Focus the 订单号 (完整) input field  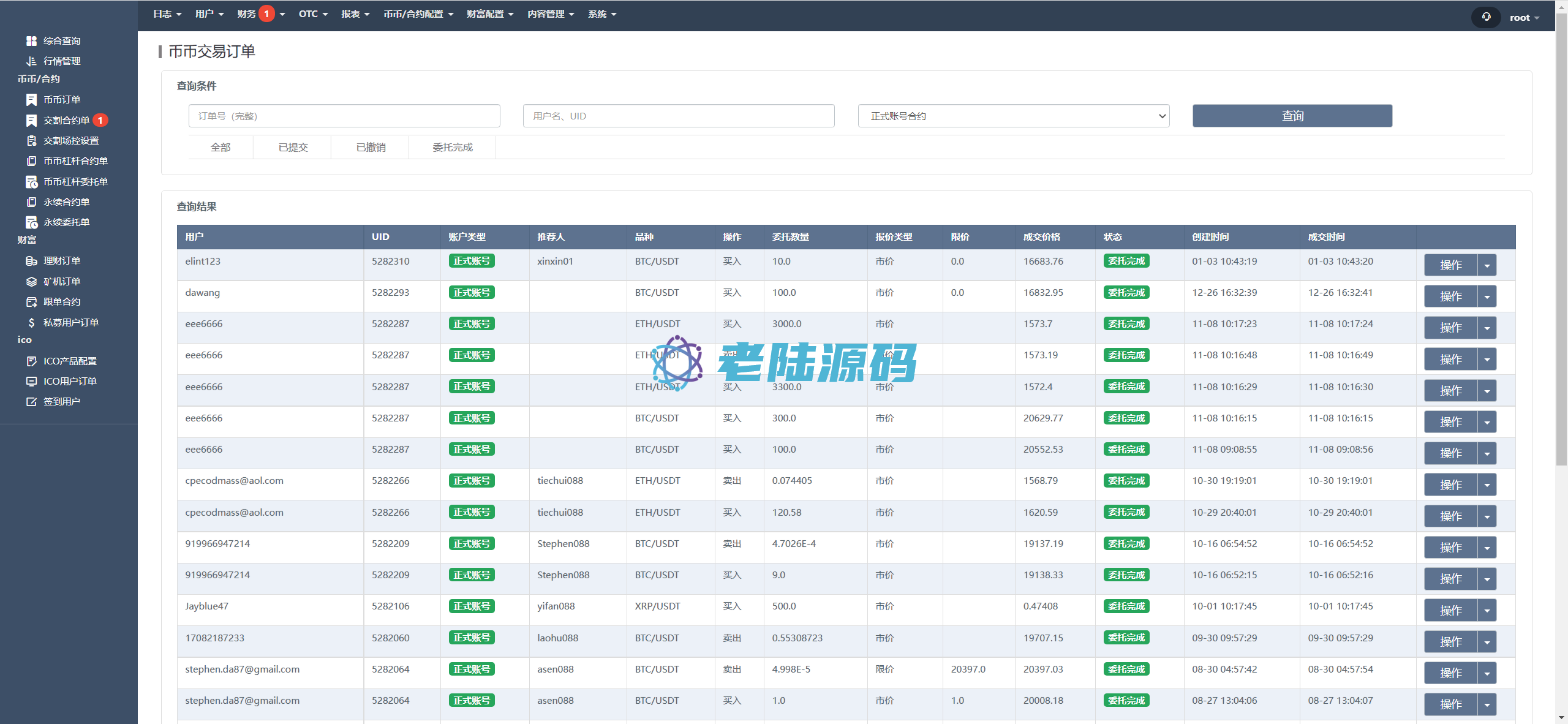(344, 116)
